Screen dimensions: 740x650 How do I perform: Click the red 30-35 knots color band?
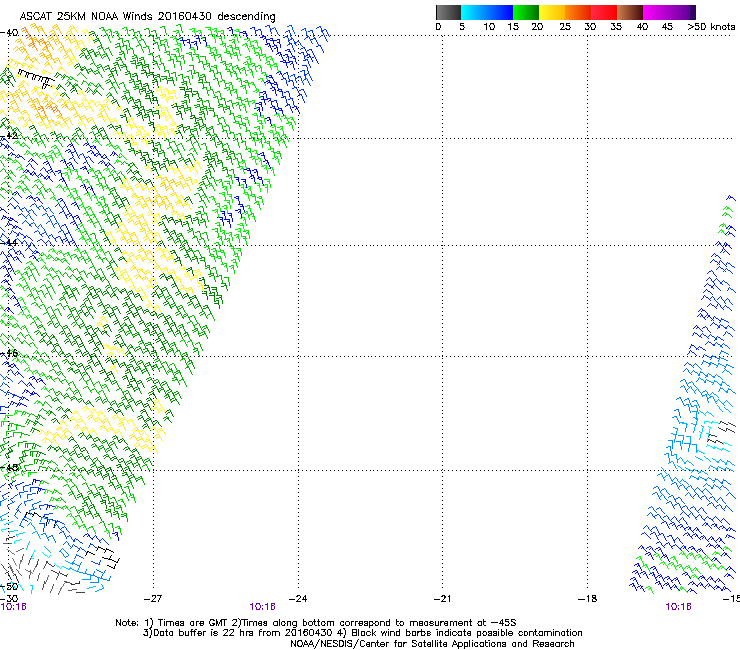tap(604, 12)
